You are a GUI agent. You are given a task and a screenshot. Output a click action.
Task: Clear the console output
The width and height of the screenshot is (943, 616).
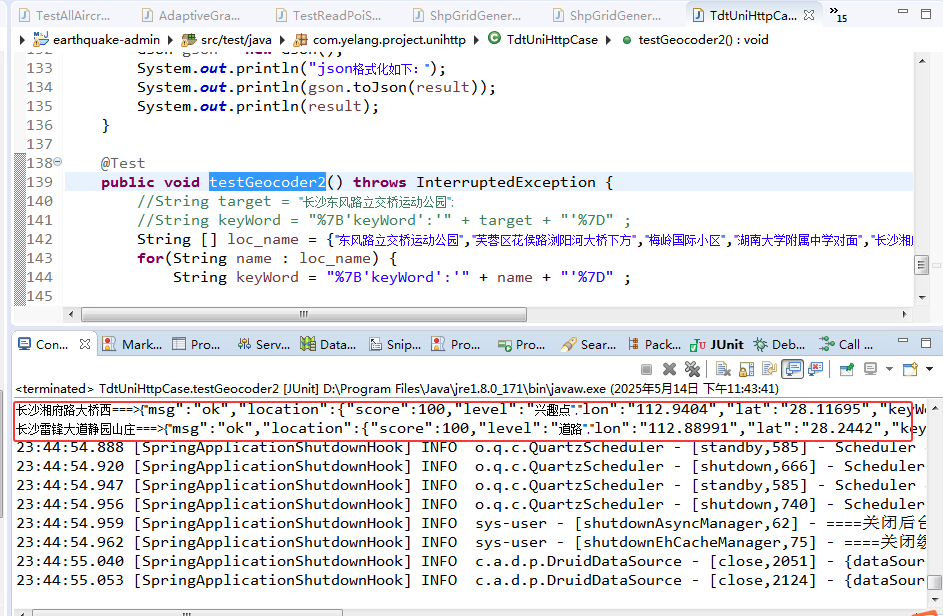(x=723, y=369)
